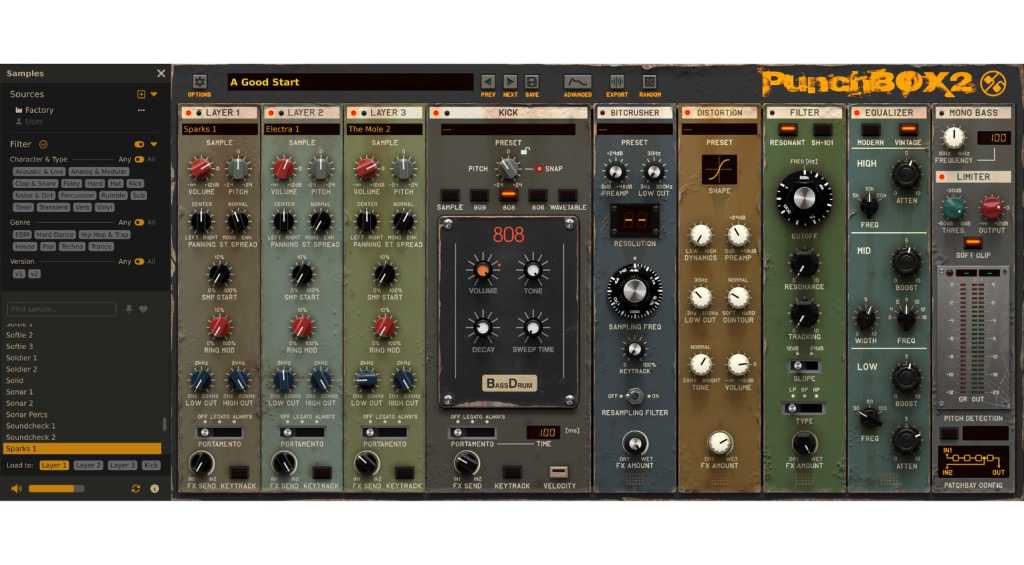
Task: Load sample to Kick slot
Action: [151, 465]
